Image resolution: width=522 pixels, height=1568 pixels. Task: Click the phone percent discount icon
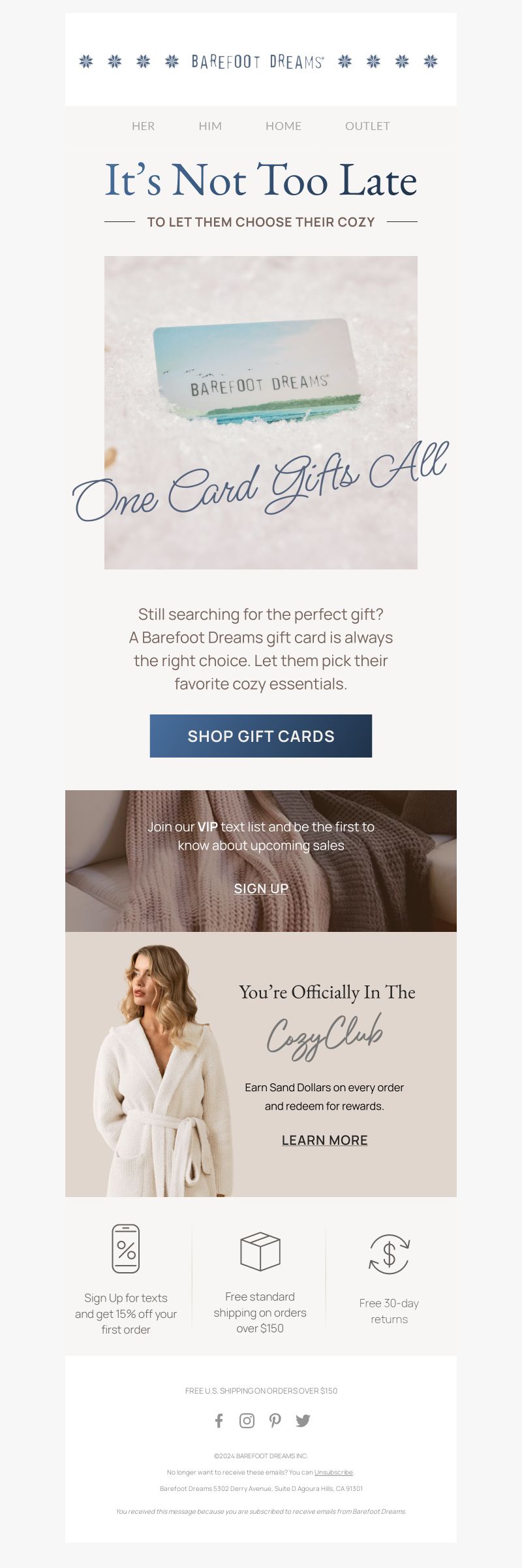click(x=126, y=1249)
